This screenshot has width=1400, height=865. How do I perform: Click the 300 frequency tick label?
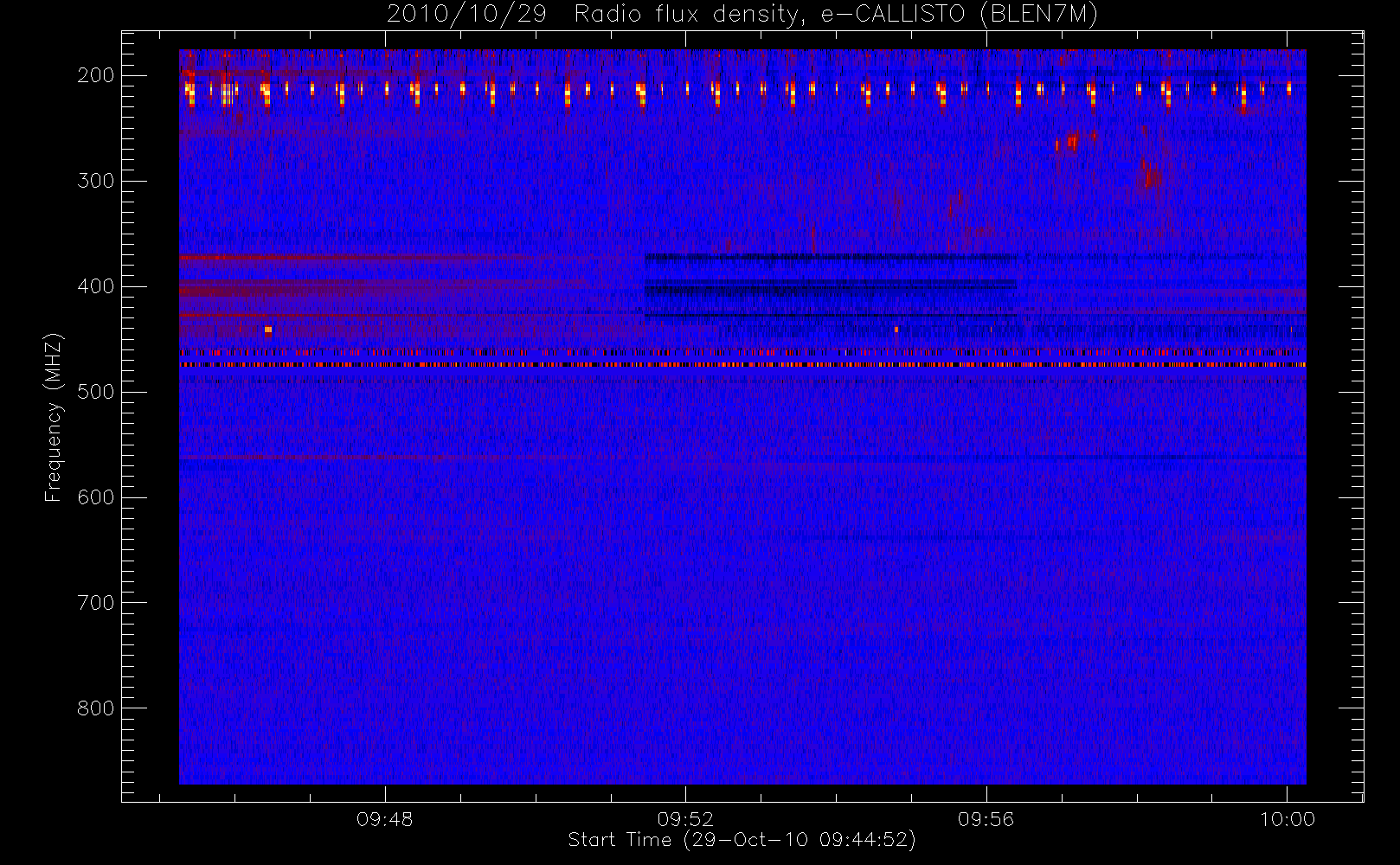pyautogui.click(x=96, y=181)
